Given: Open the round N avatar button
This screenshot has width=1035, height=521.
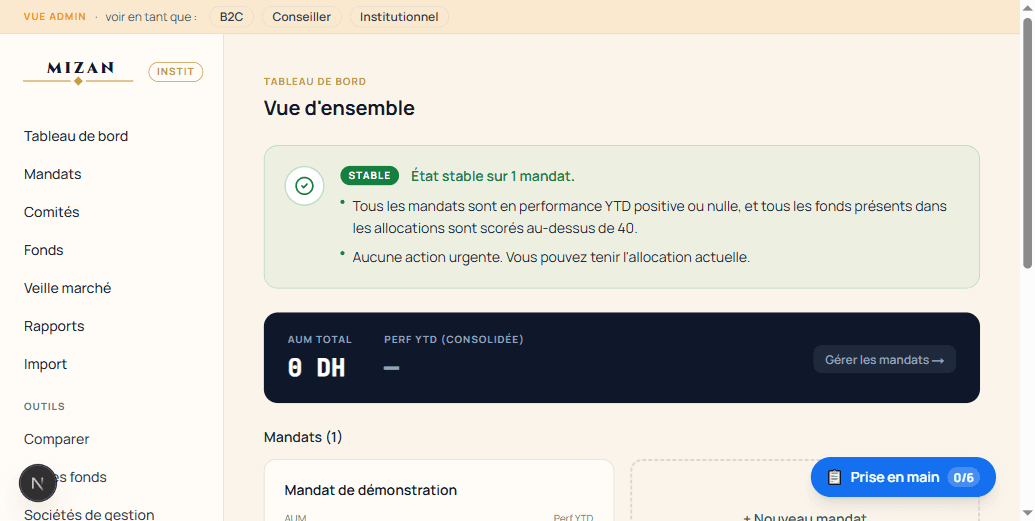Looking at the screenshot, I should point(38,483).
